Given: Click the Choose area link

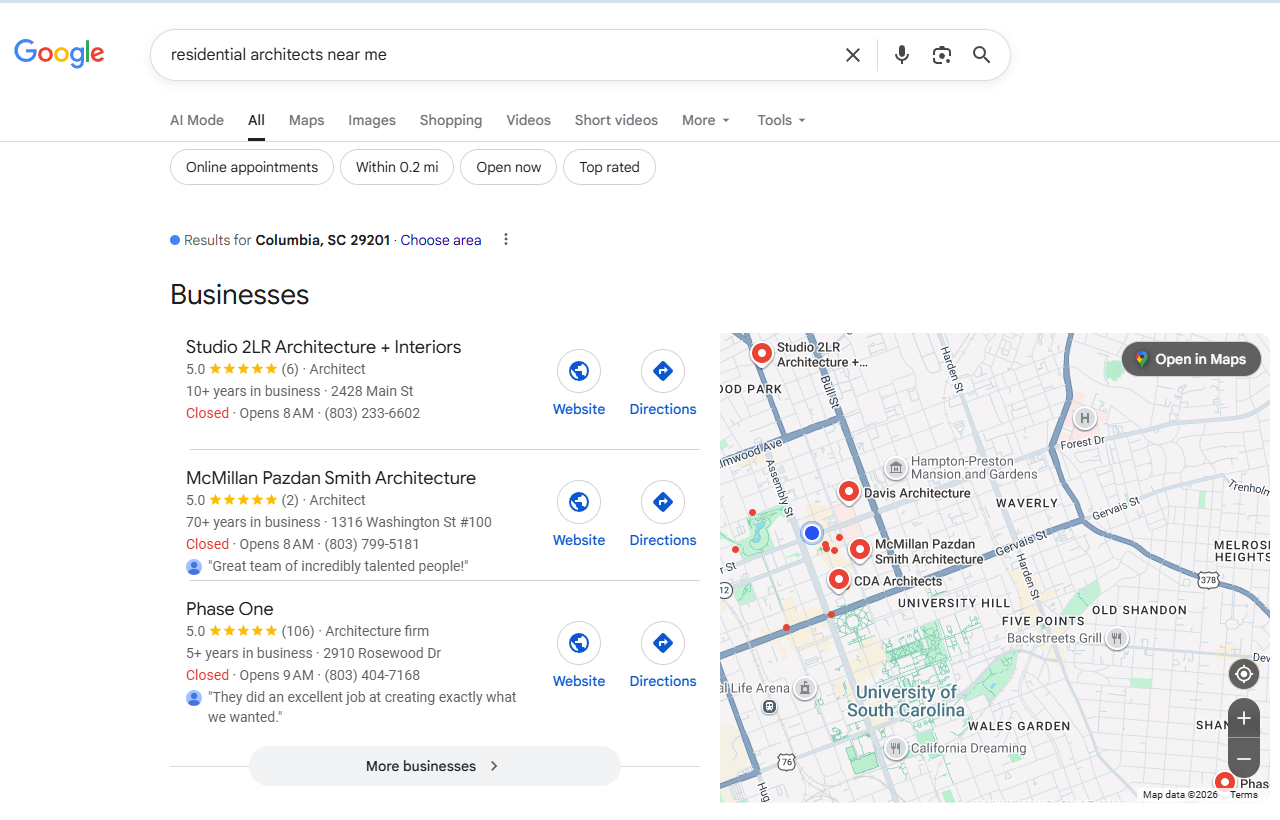Looking at the screenshot, I should point(441,240).
